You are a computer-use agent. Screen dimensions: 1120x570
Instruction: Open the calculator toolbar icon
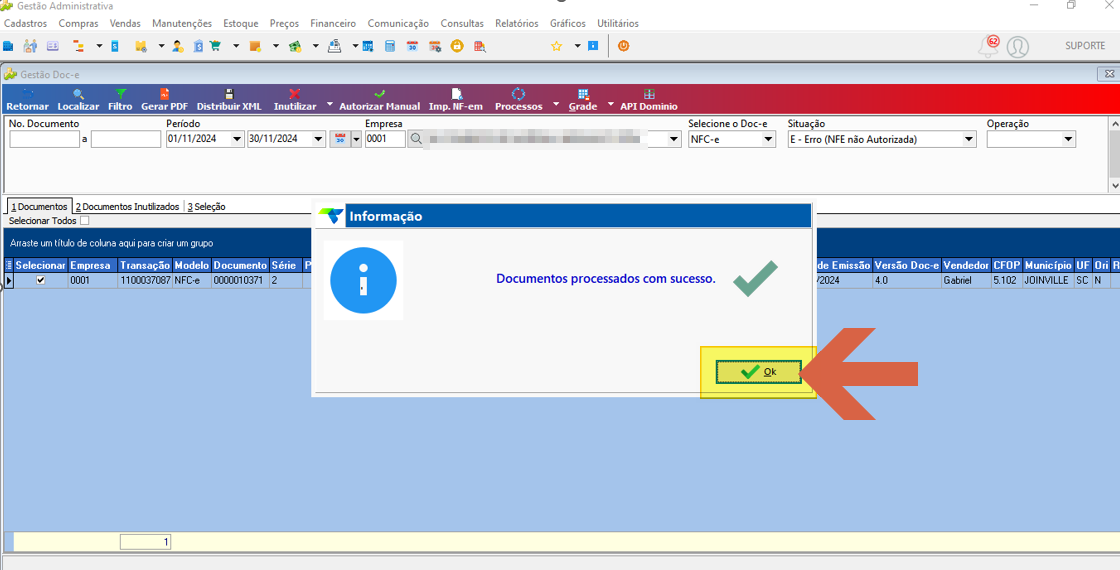click(x=390, y=46)
